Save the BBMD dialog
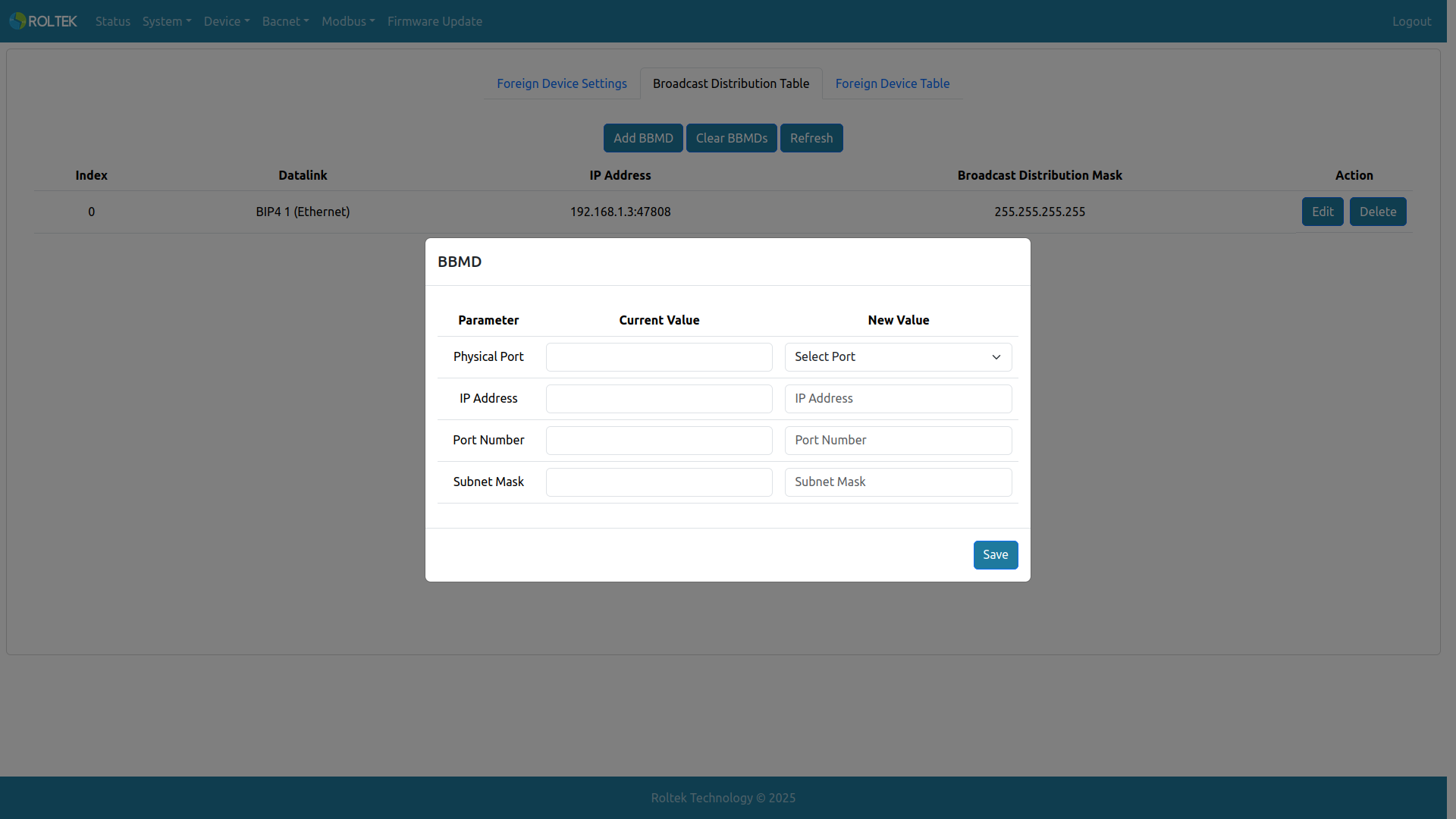Viewport: 1456px width, 819px height. tap(996, 555)
